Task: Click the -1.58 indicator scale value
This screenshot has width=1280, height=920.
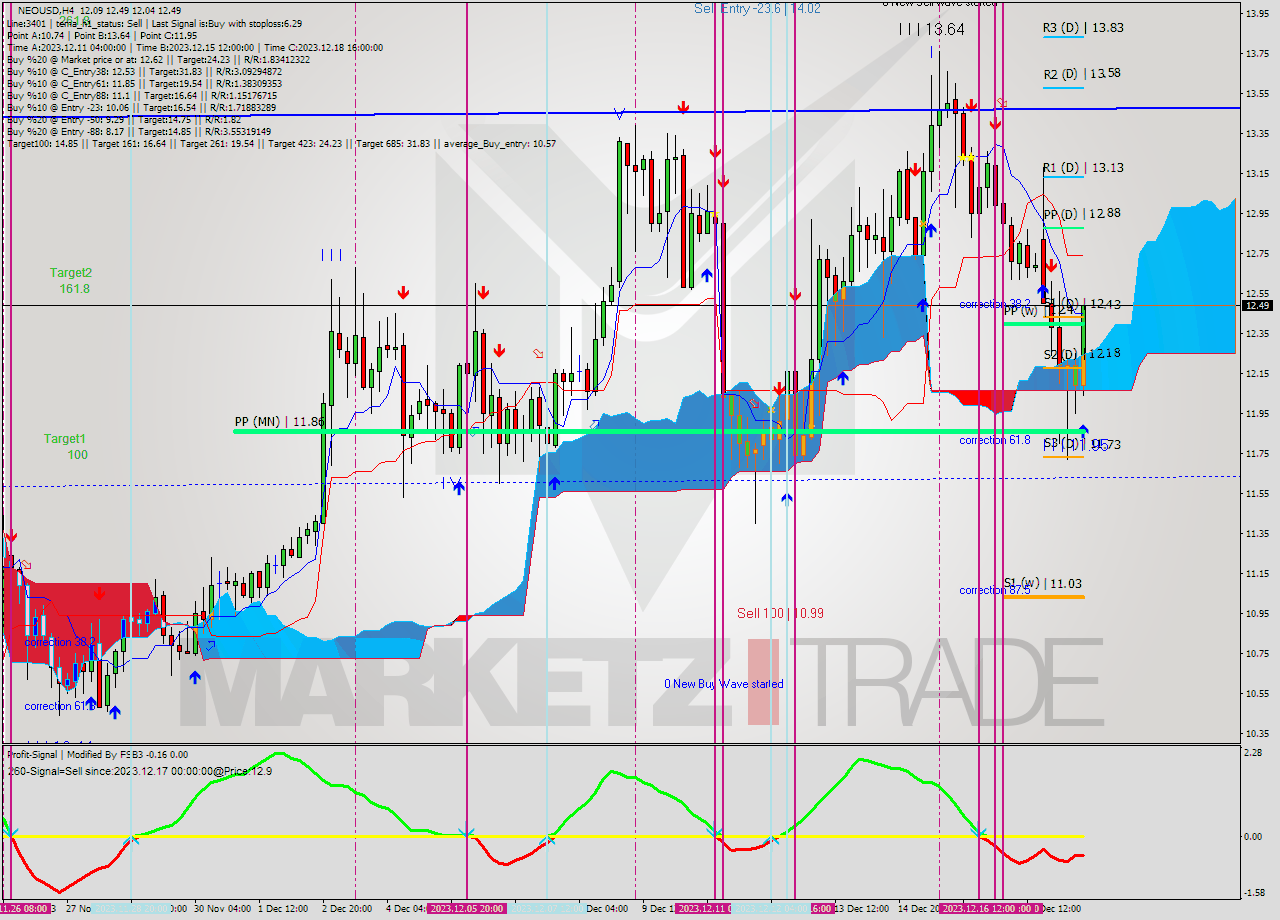Action: click(x=1254, y=894)
